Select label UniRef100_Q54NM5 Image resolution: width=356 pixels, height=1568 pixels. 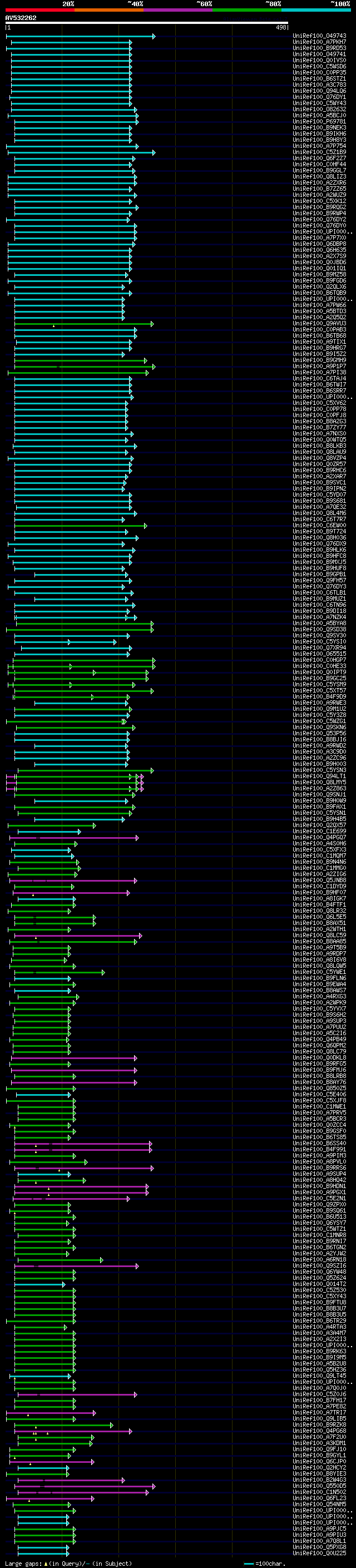[319, 1504]
